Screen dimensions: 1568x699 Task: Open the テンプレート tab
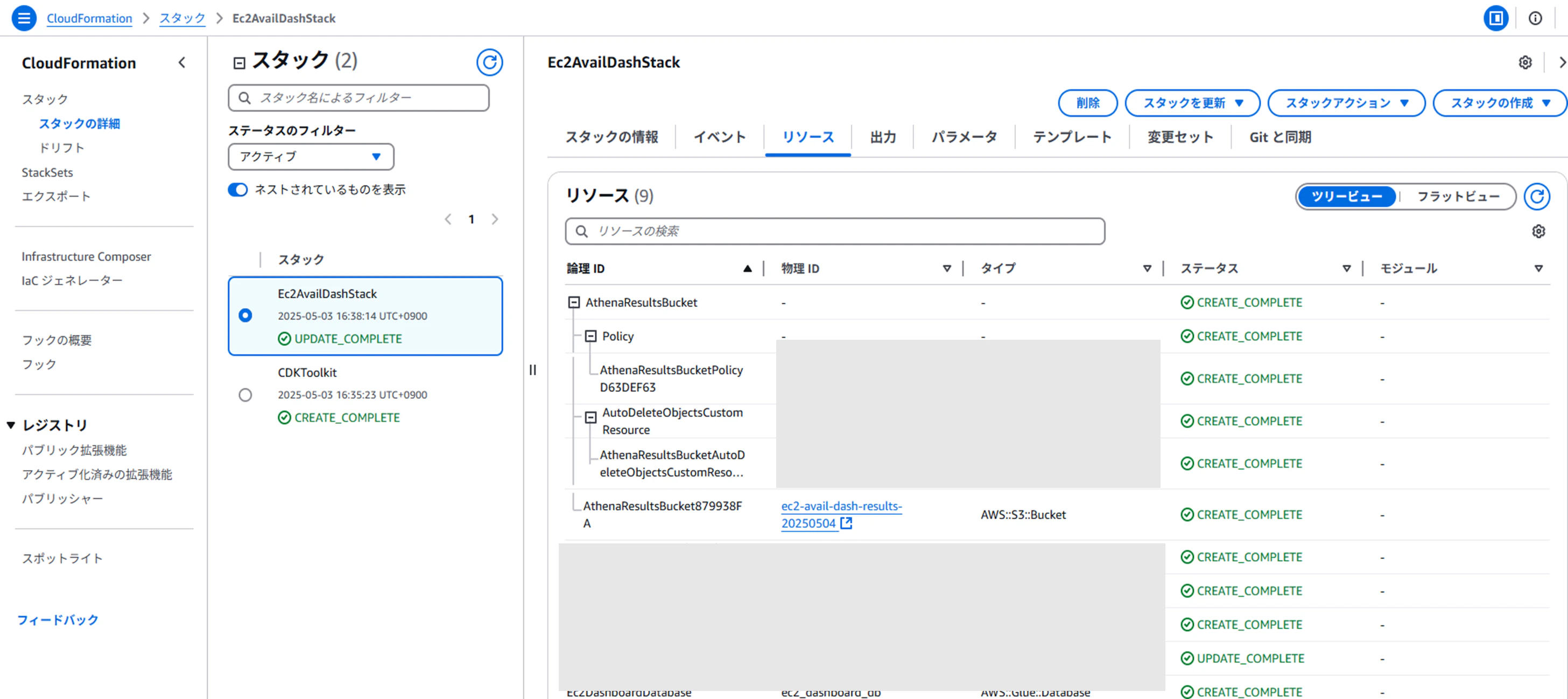[1072, 137]
